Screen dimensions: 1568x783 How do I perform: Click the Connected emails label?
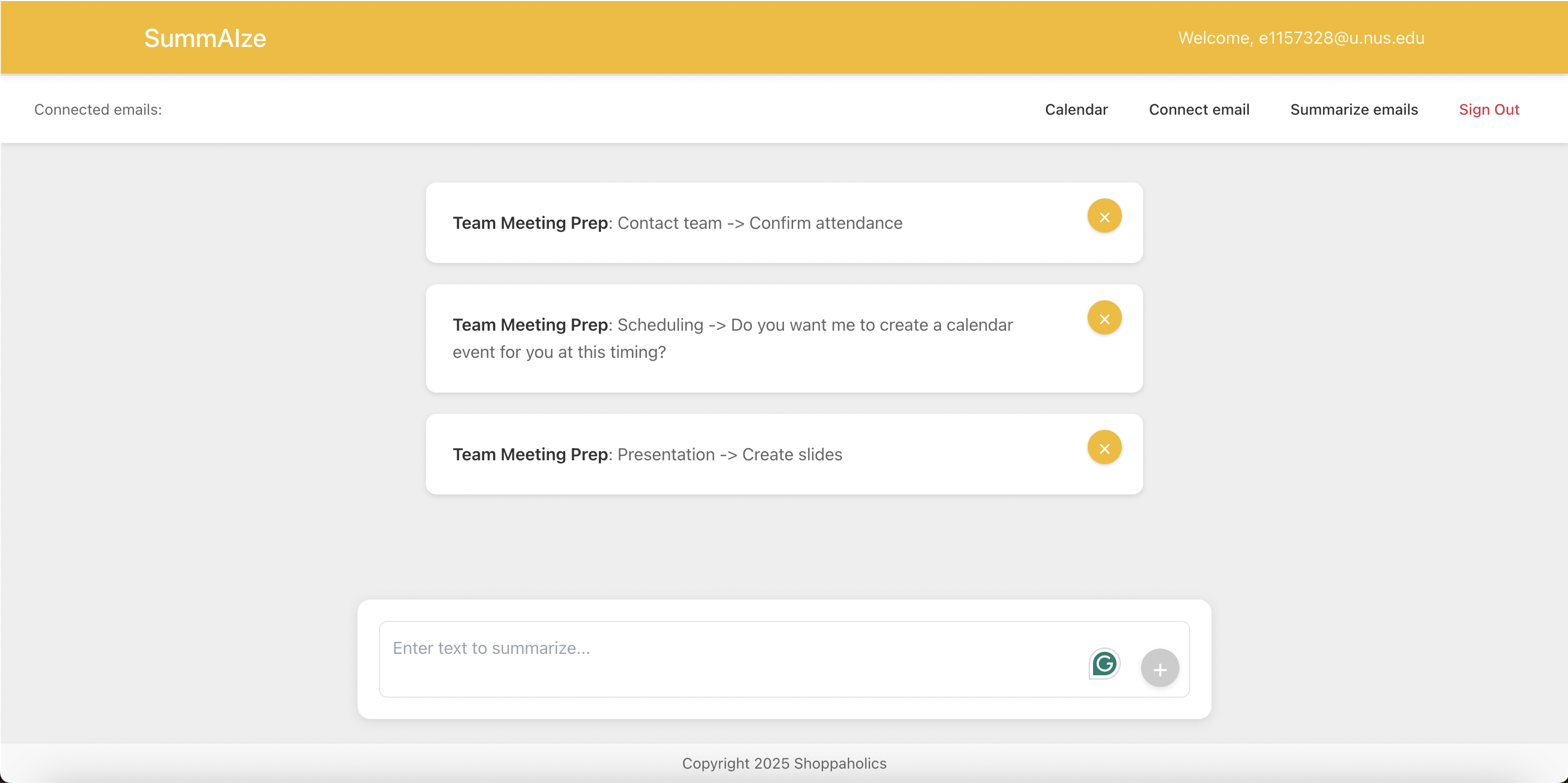click(98, 109)
